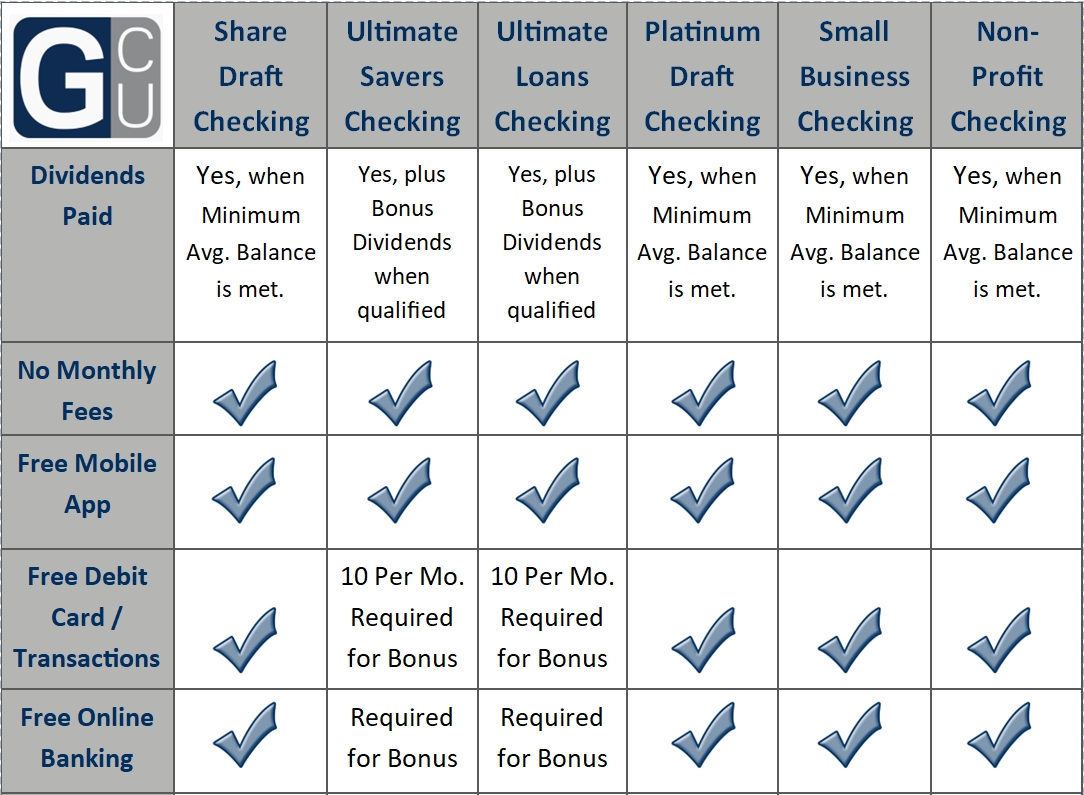Click Ultimate Loans online banking 'Required for Bonus' cell
This screenshot has height=795, width=1084.
click(552, 738)
